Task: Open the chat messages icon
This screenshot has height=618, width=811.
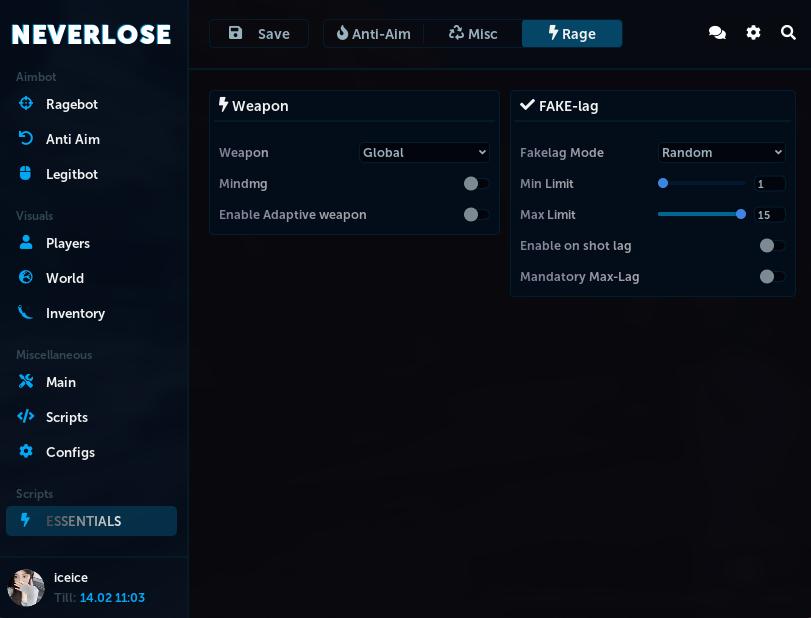Action: click(x=717, y=32)
